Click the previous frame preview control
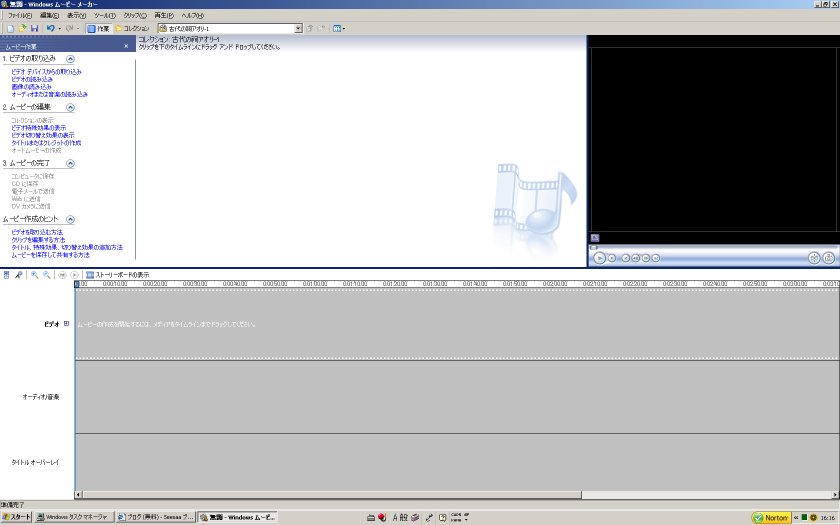This screenshot has width=840, height=525. pyautogui.click(x=635, y=258)
